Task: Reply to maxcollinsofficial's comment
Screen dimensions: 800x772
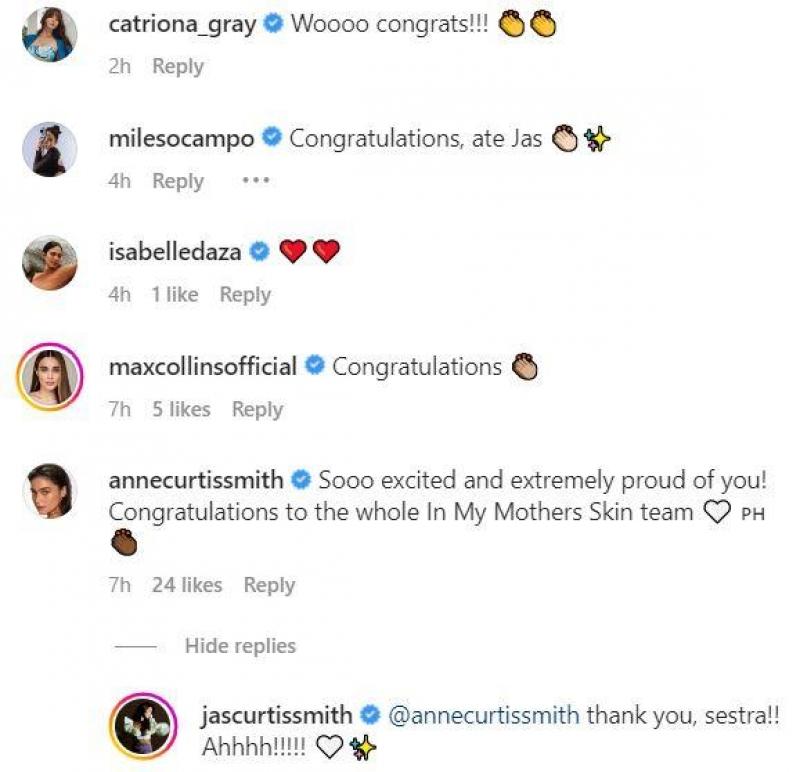Action: point(257,409)
